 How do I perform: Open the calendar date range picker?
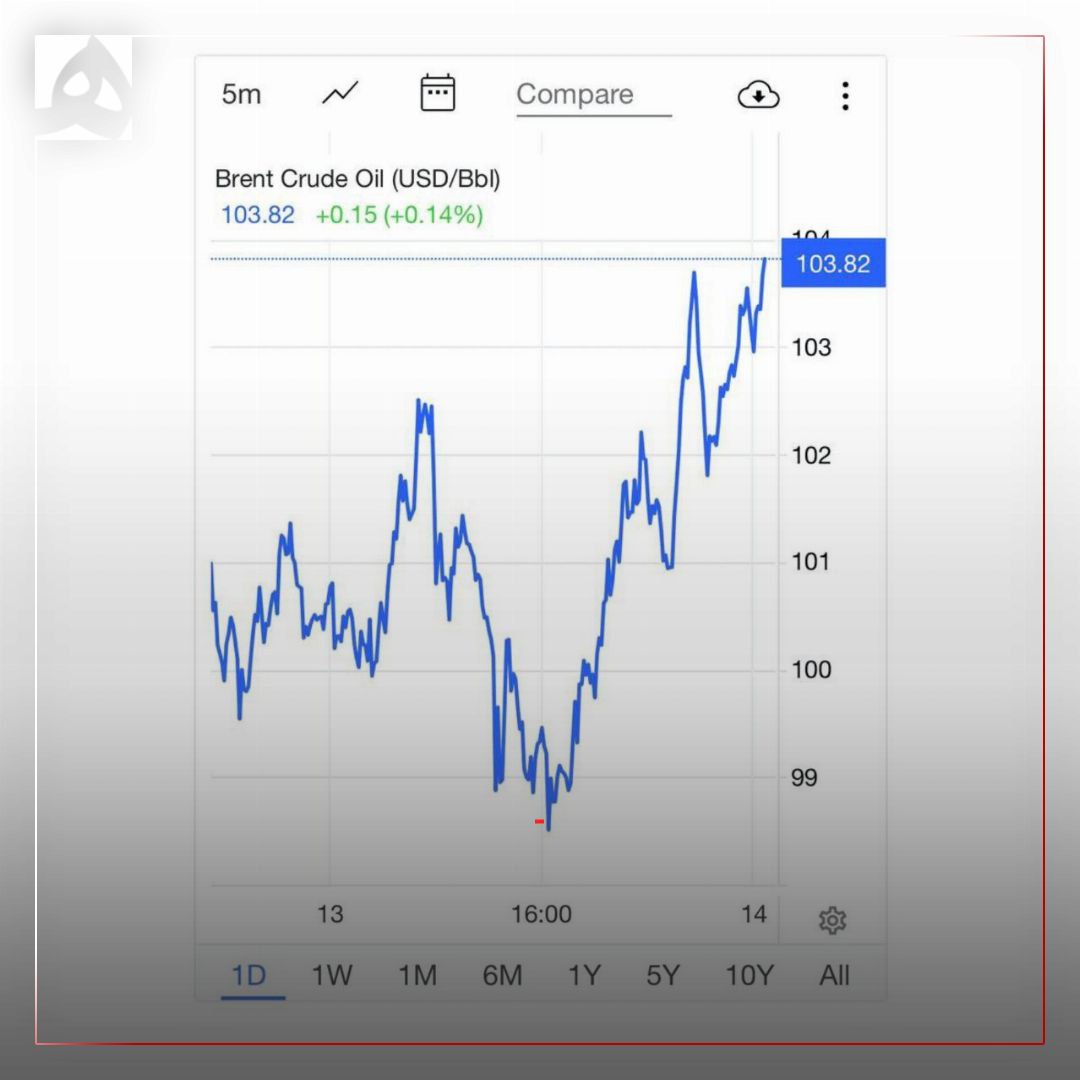[437, 93]
